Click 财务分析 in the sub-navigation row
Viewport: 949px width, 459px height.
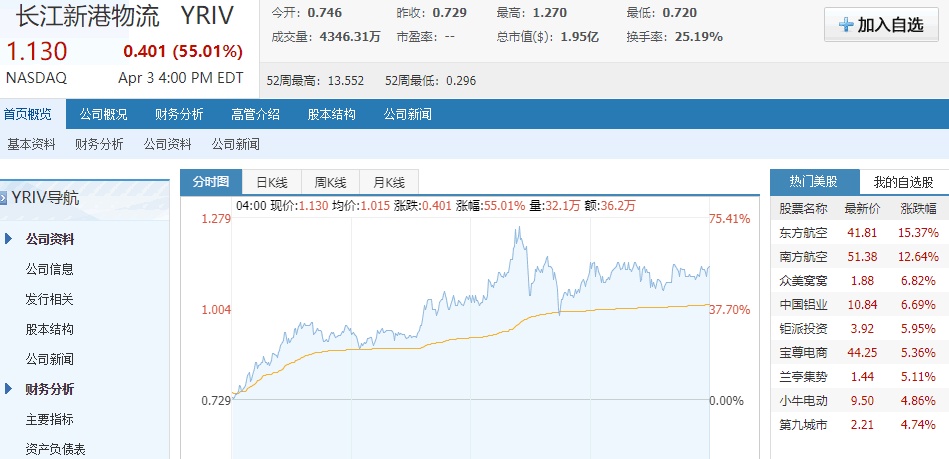99,144
